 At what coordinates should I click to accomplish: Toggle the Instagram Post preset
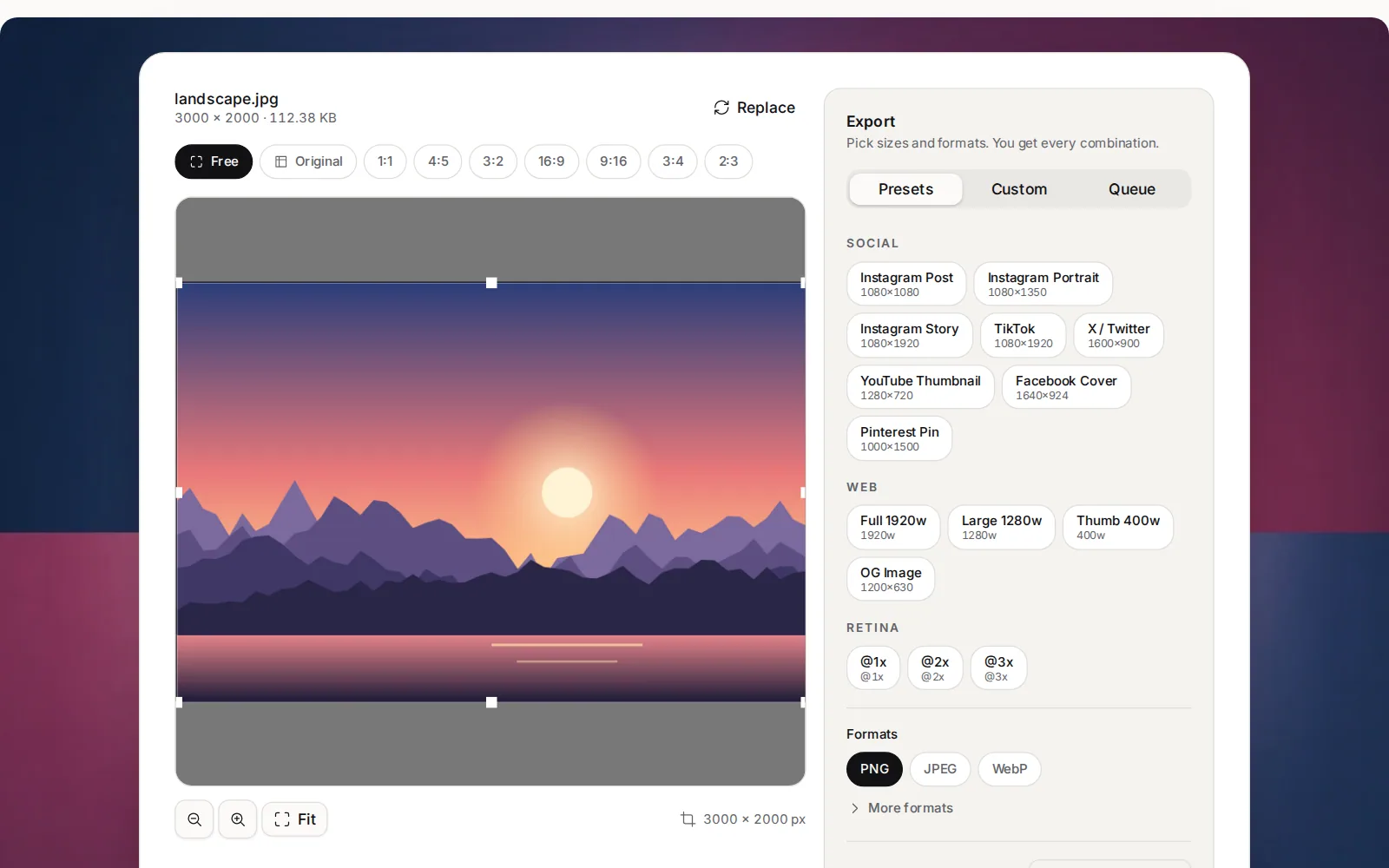point(906,284)
